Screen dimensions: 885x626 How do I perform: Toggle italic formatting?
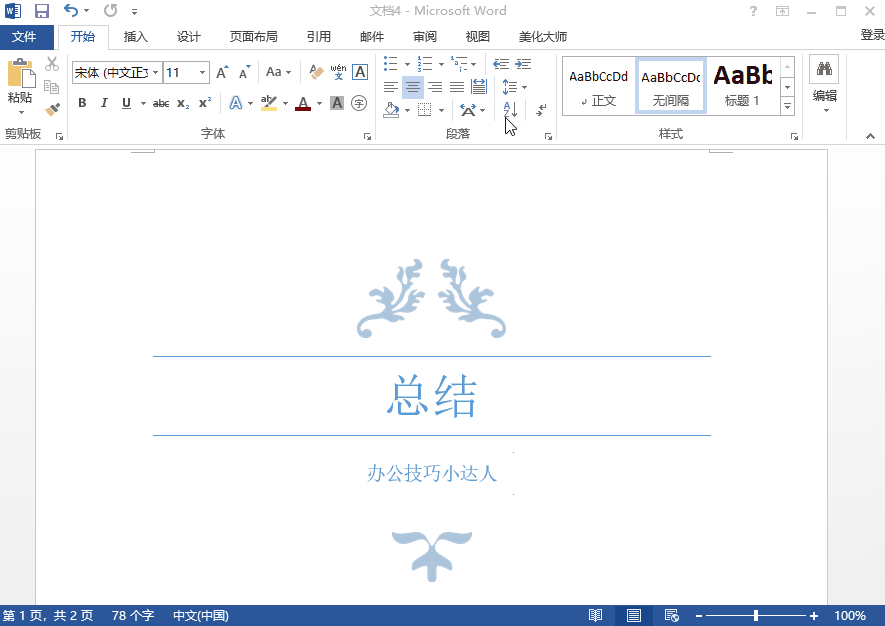click(104, 102)
